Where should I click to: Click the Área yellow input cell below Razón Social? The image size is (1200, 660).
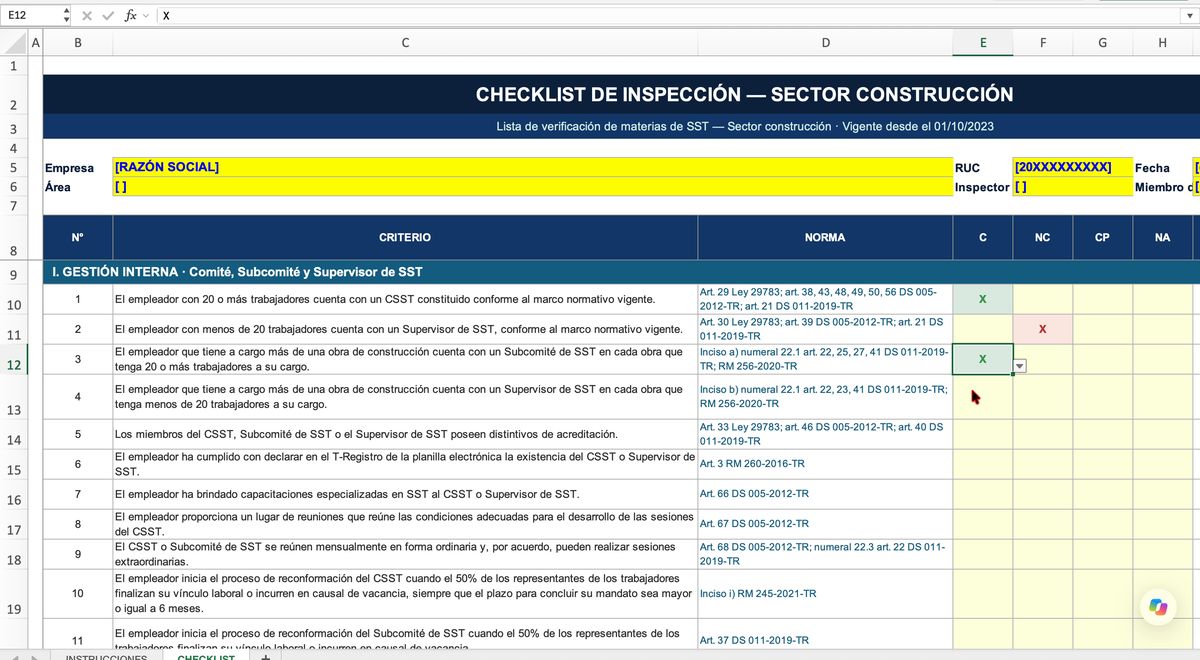tap(532, 186)
